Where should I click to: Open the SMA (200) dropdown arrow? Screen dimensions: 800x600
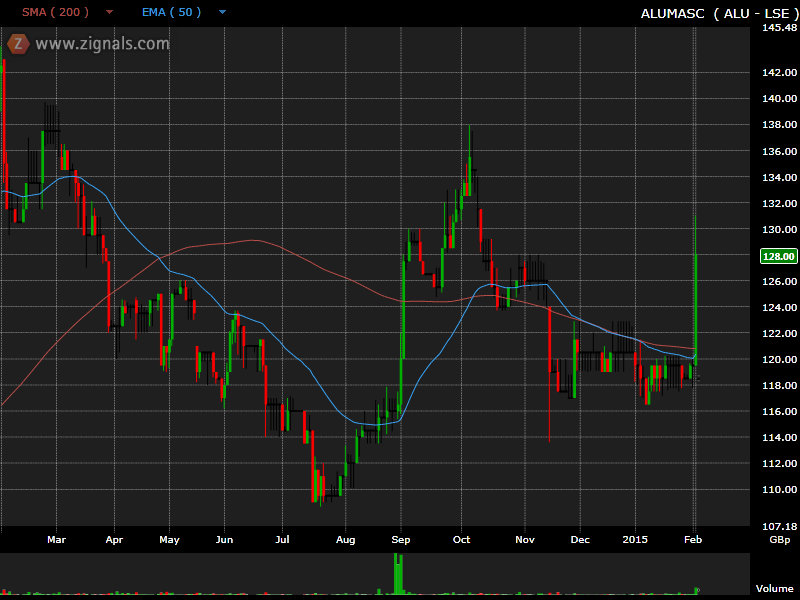click(x=110, y=13)
